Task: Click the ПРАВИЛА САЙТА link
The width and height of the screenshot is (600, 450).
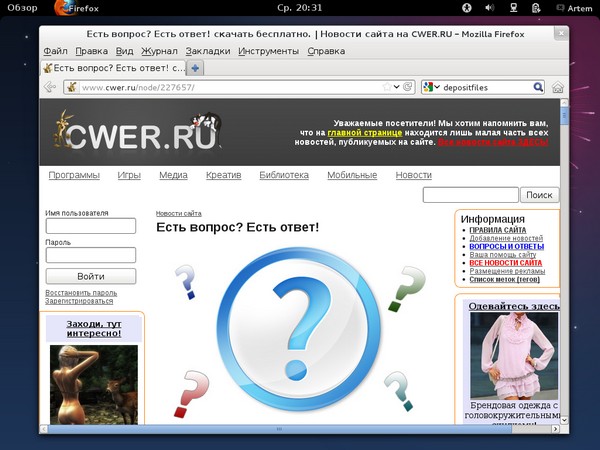Action: [x=497, y=230]
